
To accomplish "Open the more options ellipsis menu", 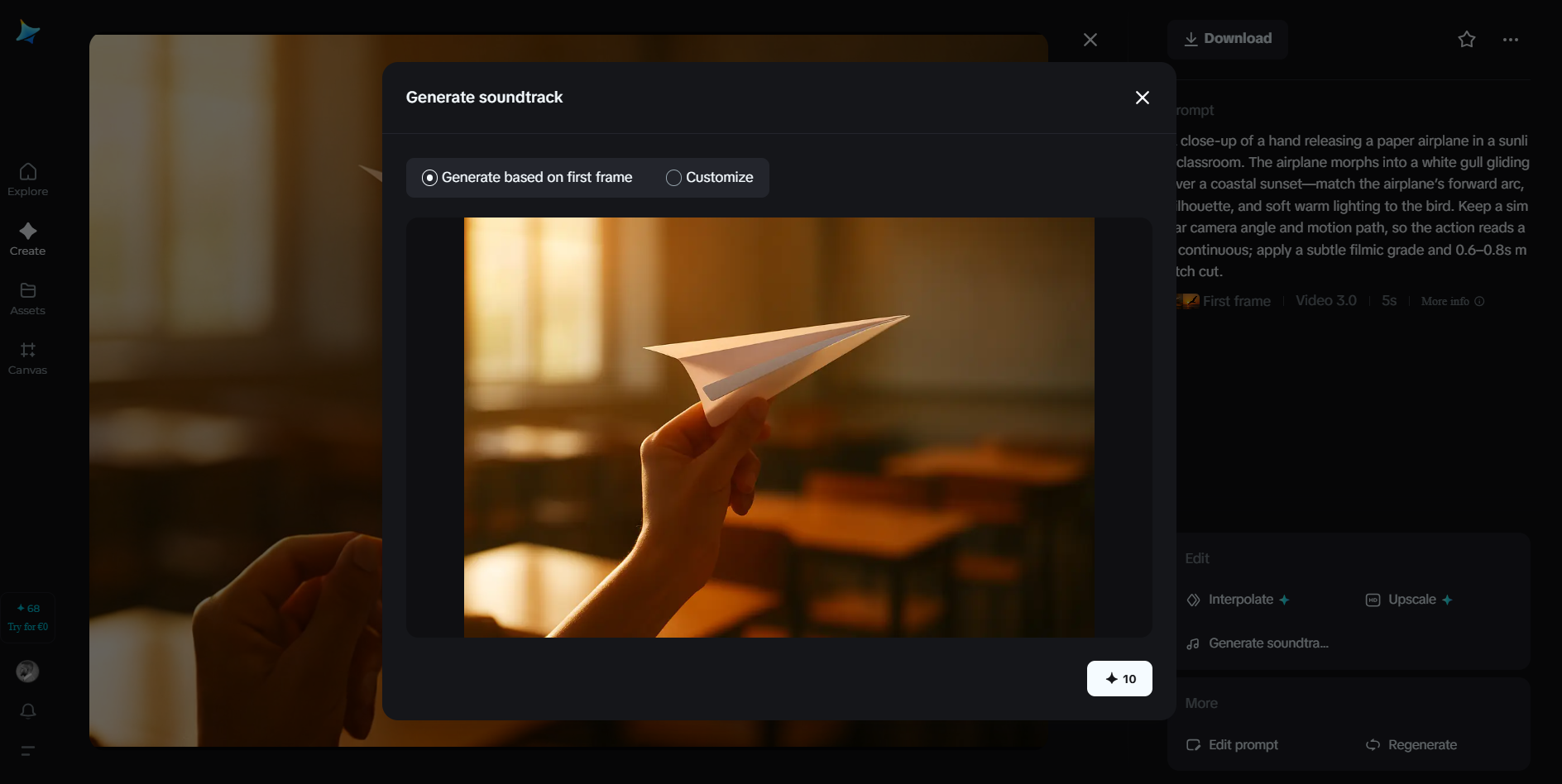I will [1511, 40].
